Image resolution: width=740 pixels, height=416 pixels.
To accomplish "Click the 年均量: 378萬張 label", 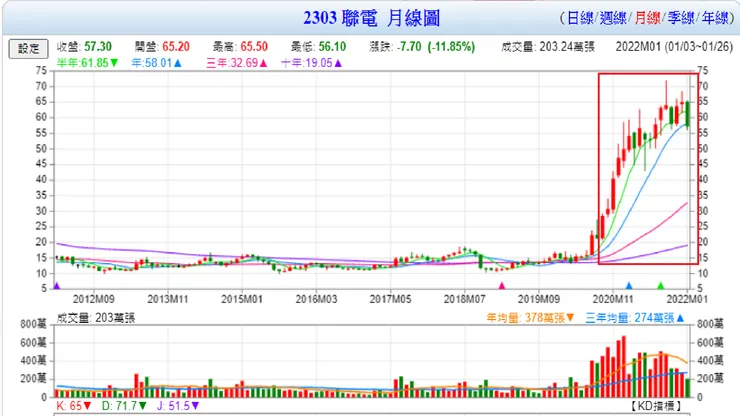I will (530, 318).
